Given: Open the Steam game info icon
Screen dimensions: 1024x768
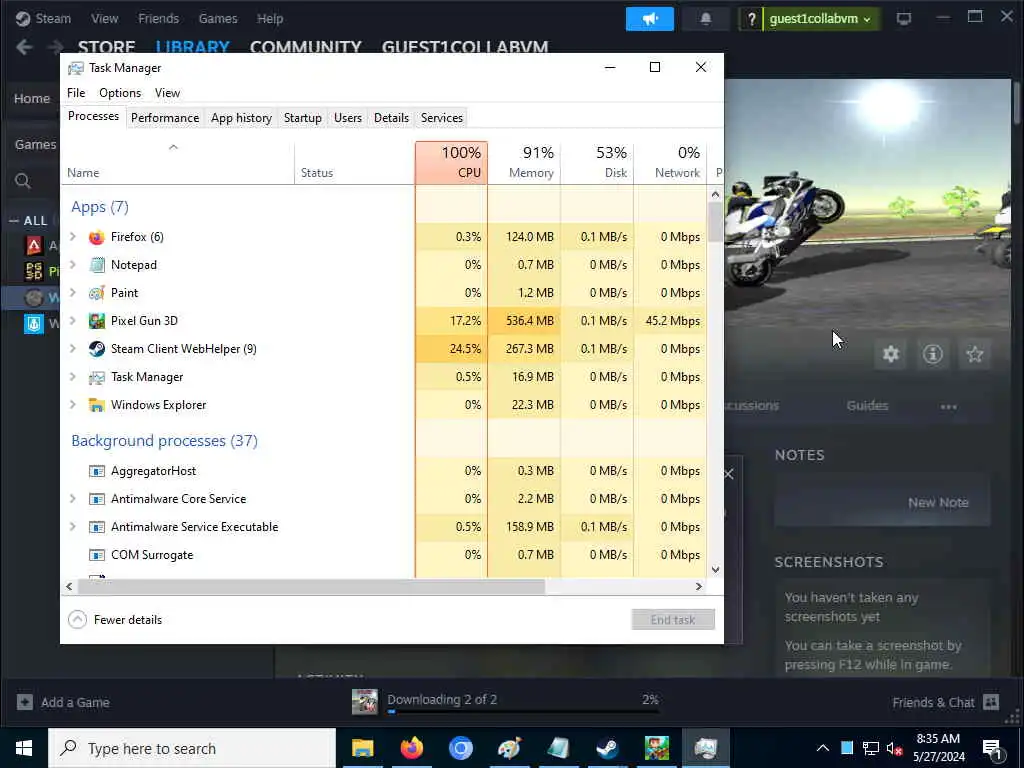Looking at the screenshot, I should (933, 354).
